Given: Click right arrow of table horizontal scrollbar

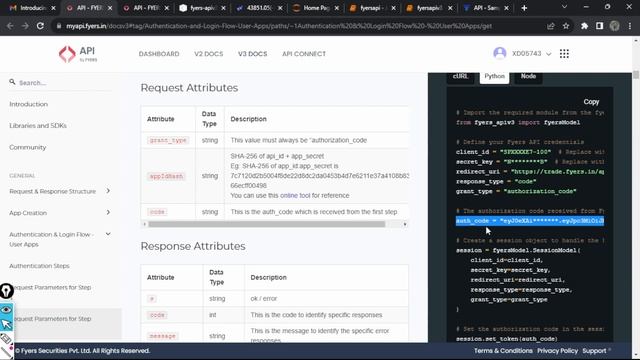Looking at the screenshot, I should pos(404,224).
